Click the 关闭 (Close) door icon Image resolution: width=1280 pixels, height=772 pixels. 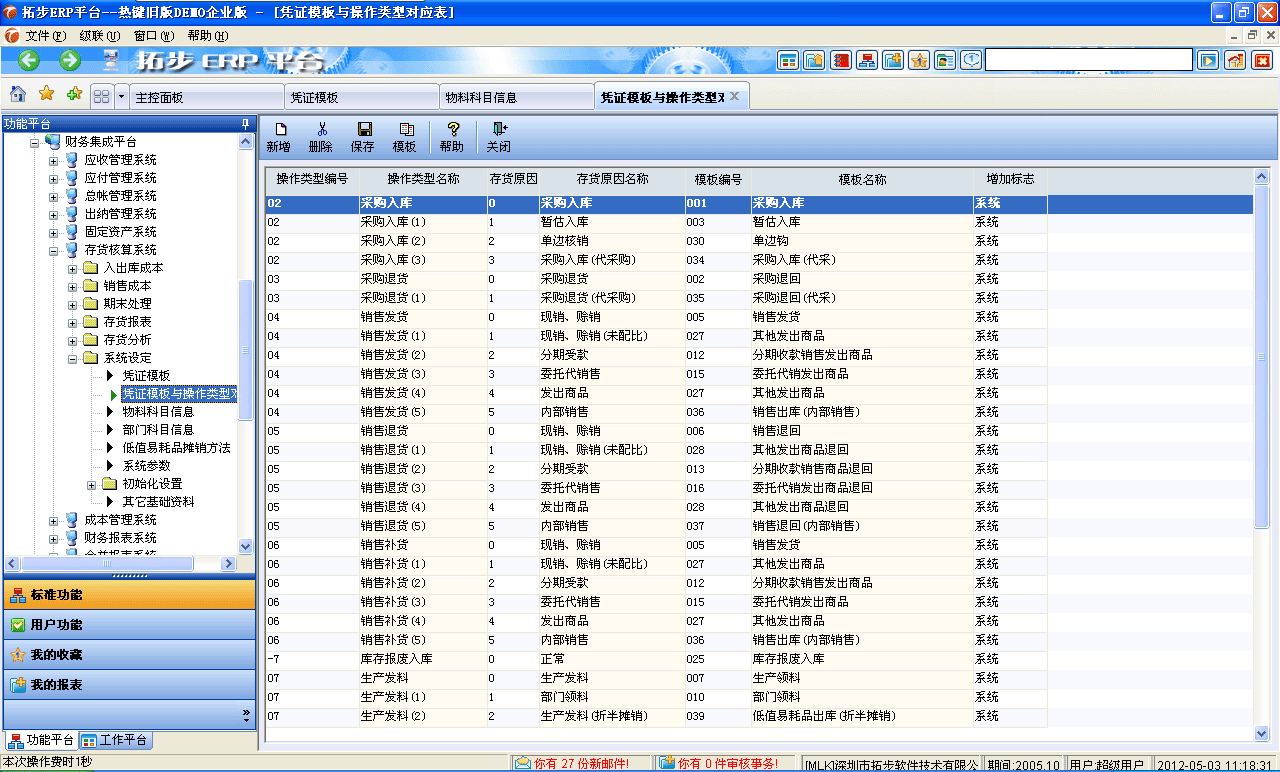pos(498,136)
